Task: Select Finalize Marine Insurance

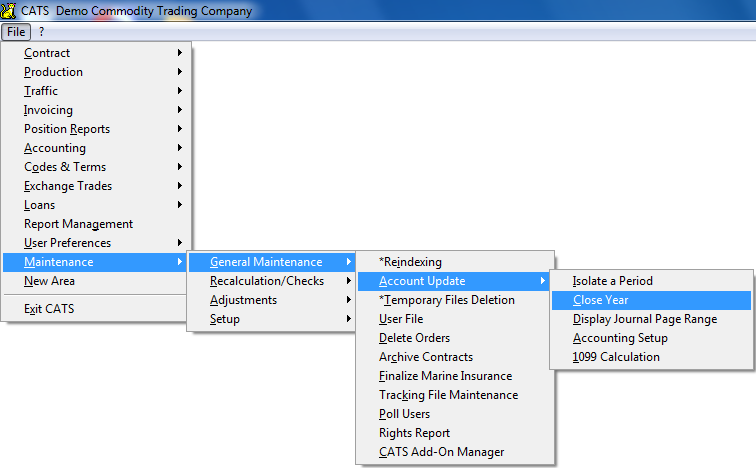Action: pyautogui.click(x=455, y=376)
